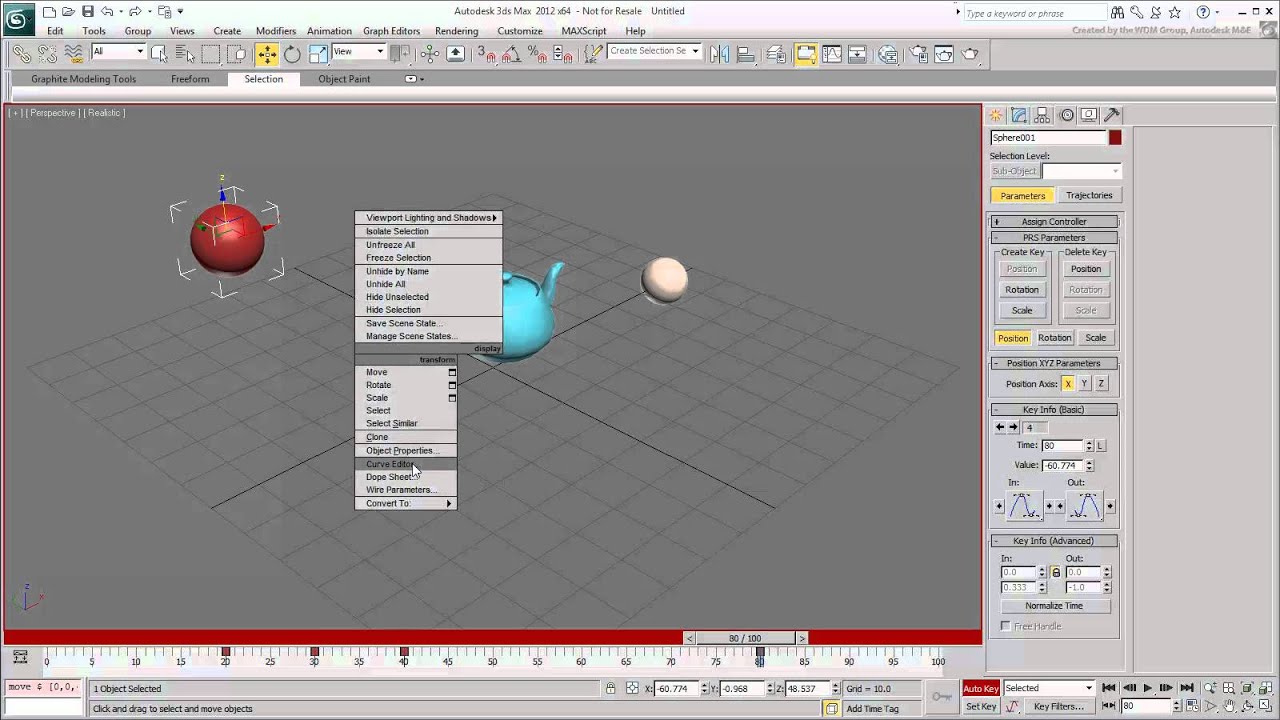The image size is (1280, 720).
Task: Activate the Select and Rotate tool
Action: click(292, 54)
